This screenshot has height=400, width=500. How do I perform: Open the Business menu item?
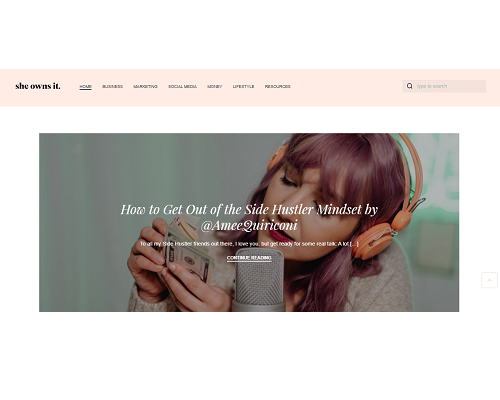point(112,86)
